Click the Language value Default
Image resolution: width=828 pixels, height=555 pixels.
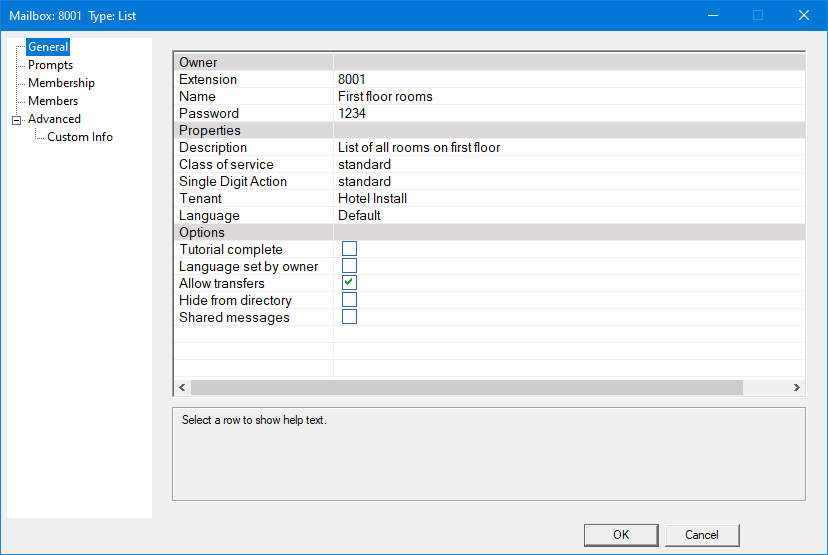(x=359, y=215)
